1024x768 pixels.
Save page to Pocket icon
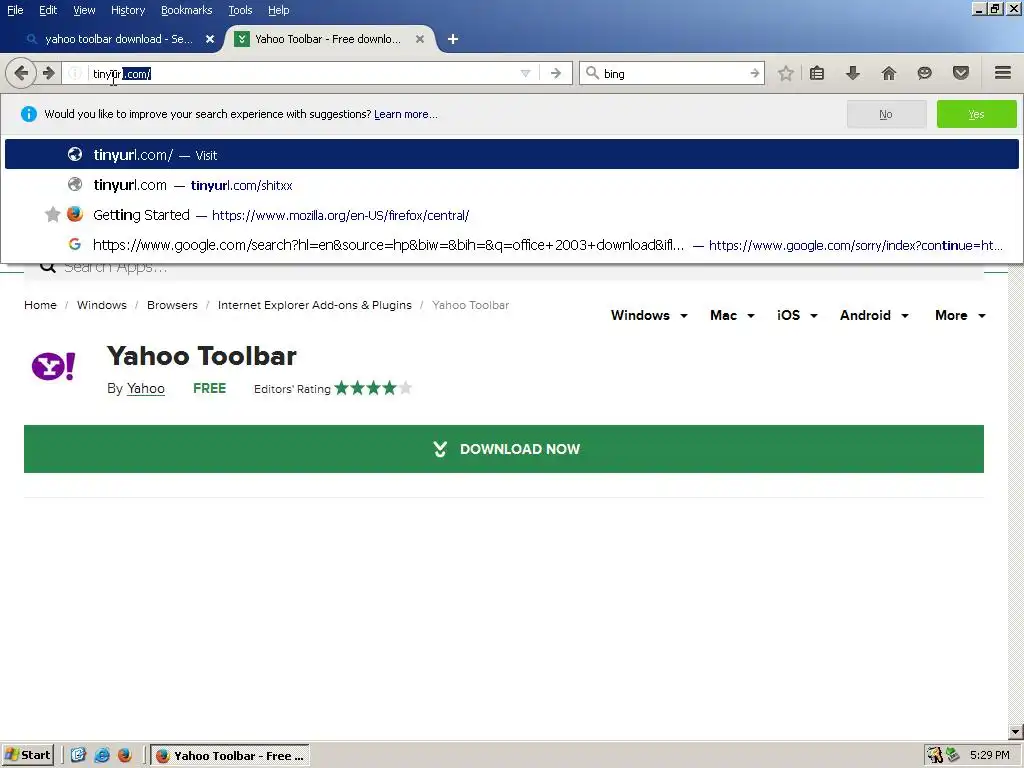coord(961,73)
